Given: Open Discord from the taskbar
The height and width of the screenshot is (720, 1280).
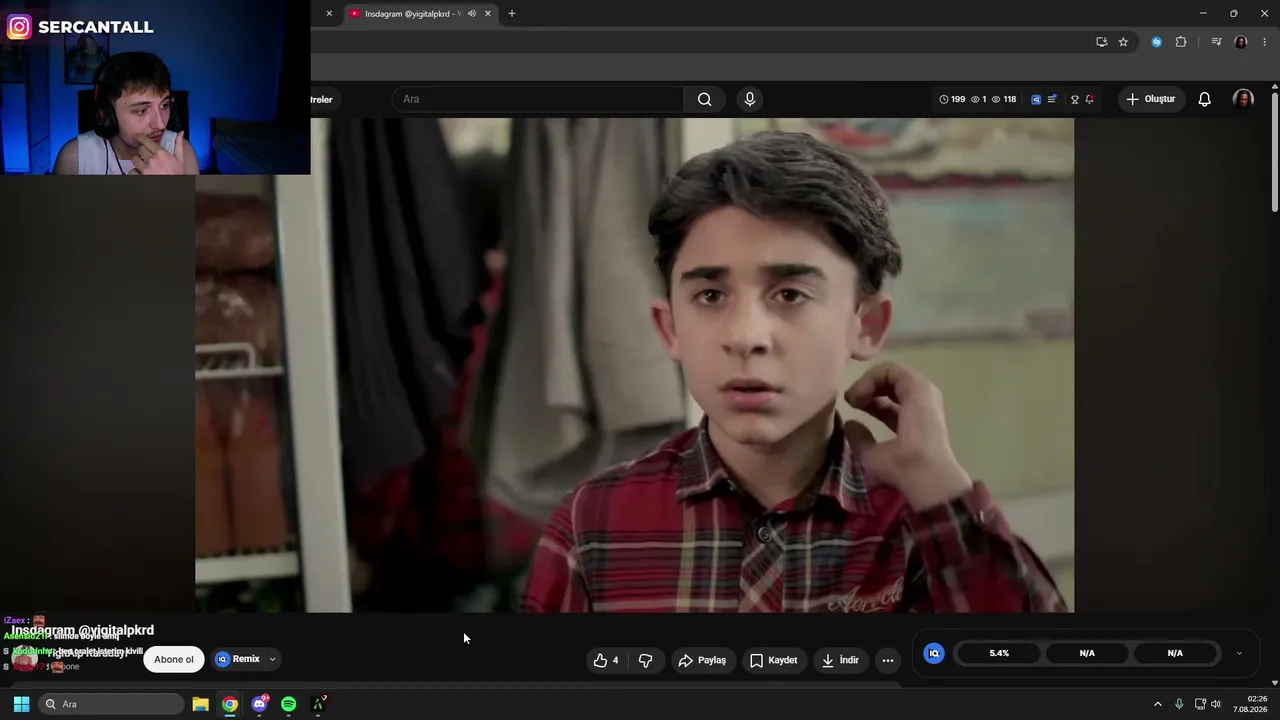Looking at the screenshot, I should [260, 704].
